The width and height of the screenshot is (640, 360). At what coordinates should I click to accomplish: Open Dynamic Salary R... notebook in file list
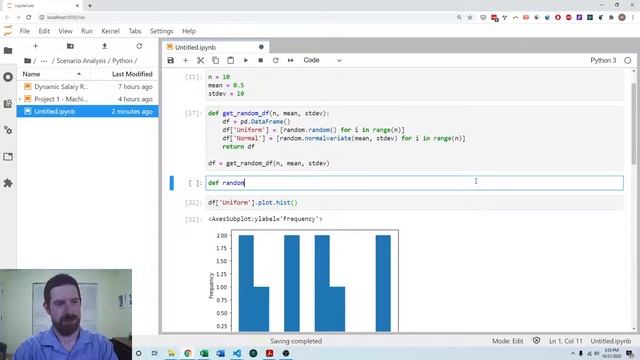point(87,87)
